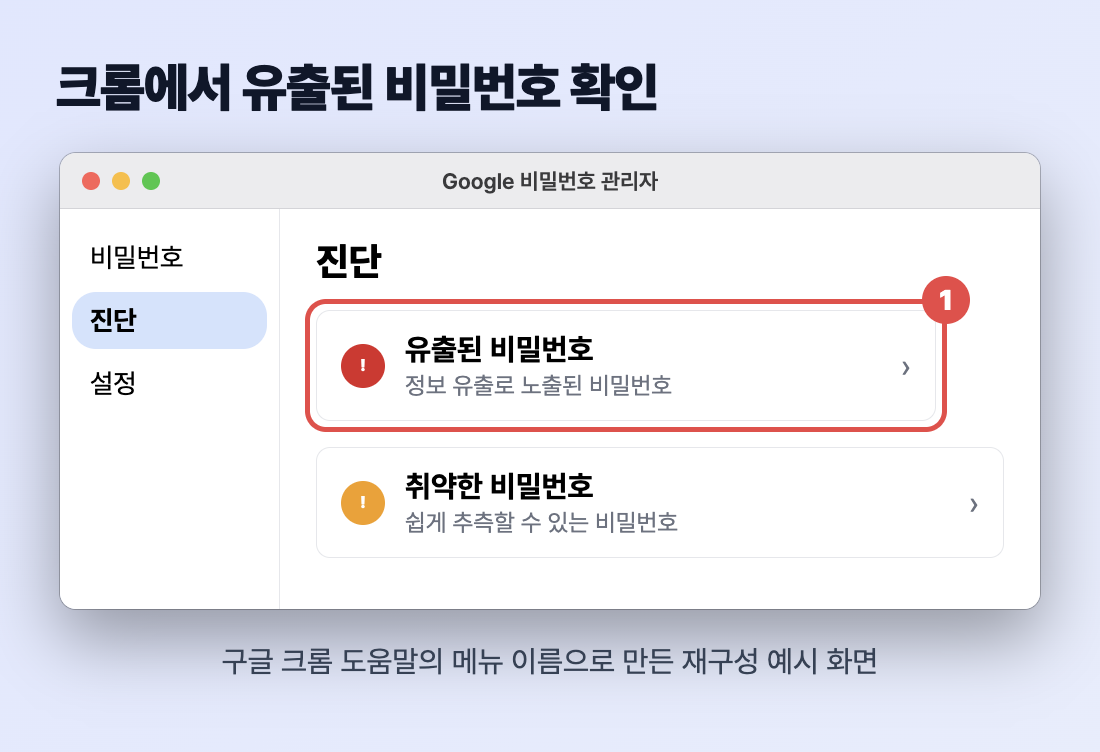1100x752 pixels.
Task: Click the red alert icon for 유출된 비밀번호
Action: click(x=363, y=365)
